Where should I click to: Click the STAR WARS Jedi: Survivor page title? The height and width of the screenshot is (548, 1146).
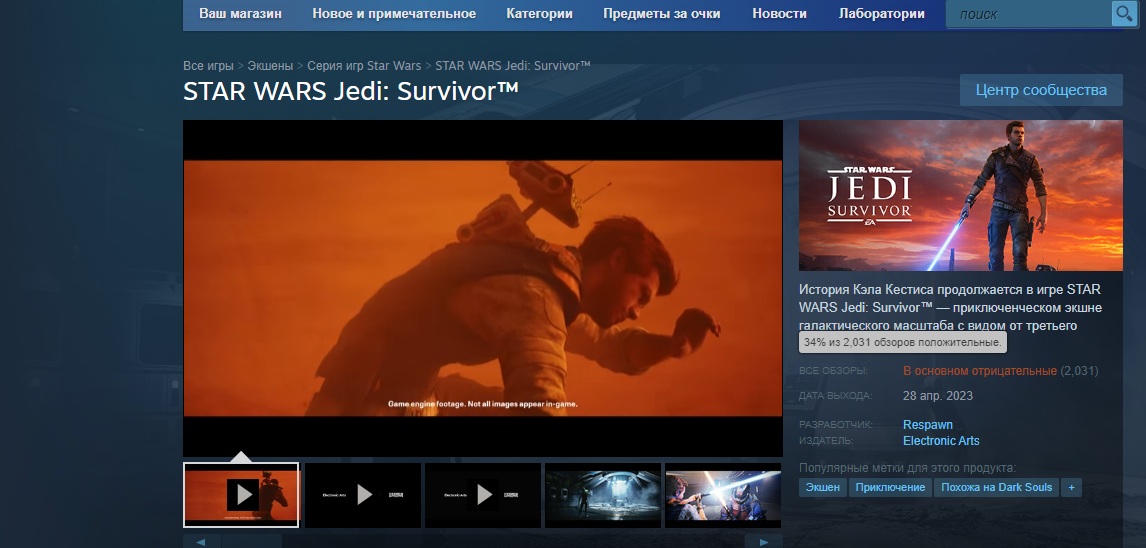(351, 92)
